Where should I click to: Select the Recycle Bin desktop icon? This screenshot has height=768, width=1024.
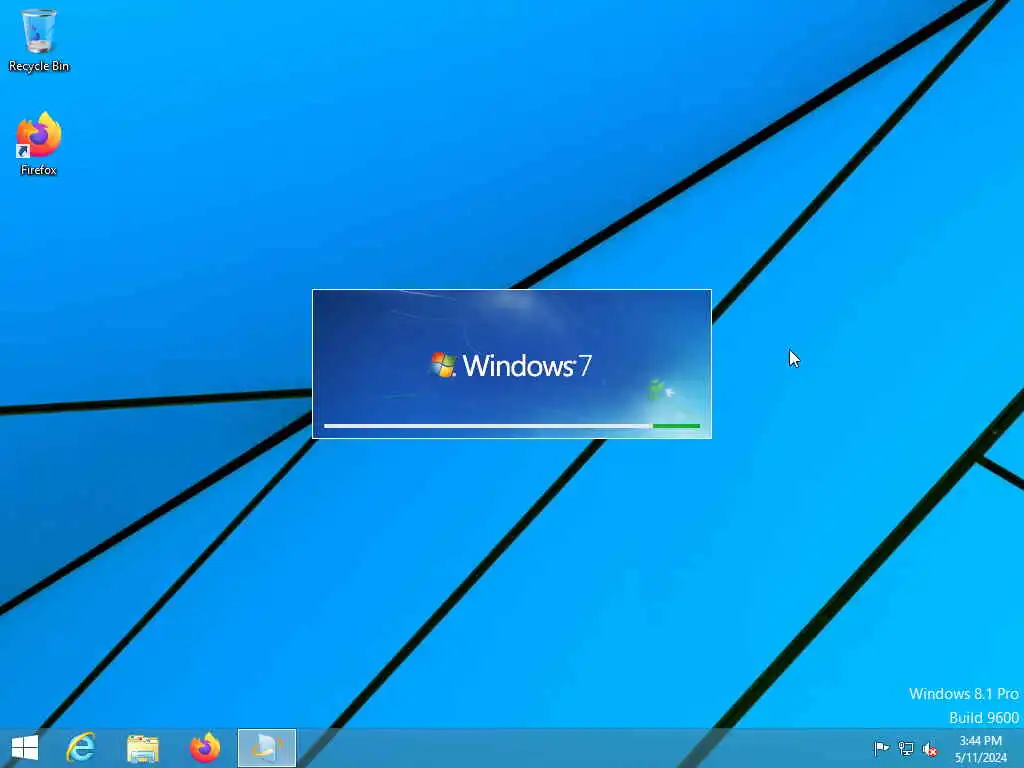tap(39, 40)
